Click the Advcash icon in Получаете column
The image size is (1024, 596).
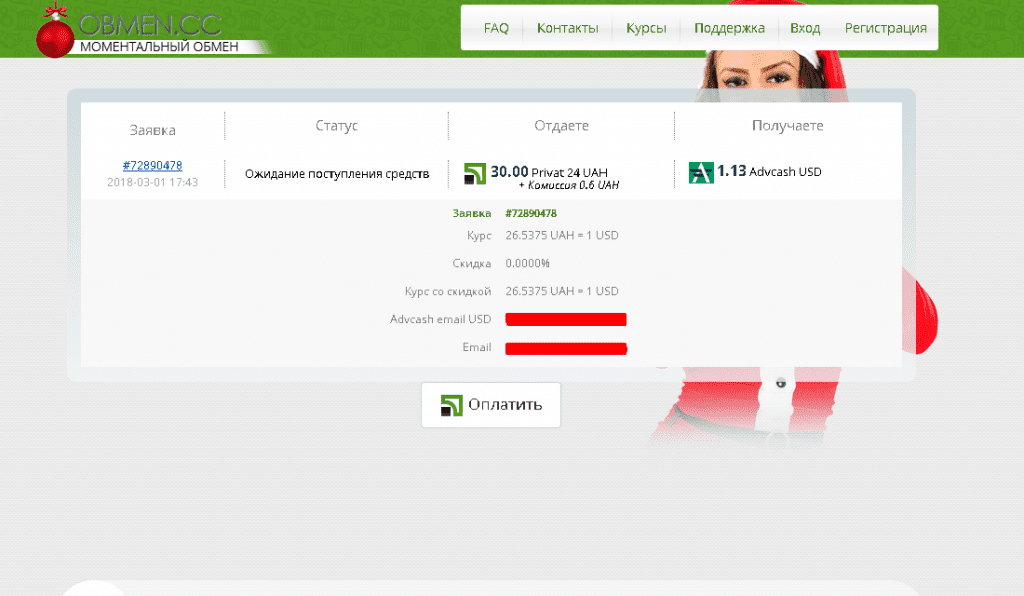coord(701,172)
